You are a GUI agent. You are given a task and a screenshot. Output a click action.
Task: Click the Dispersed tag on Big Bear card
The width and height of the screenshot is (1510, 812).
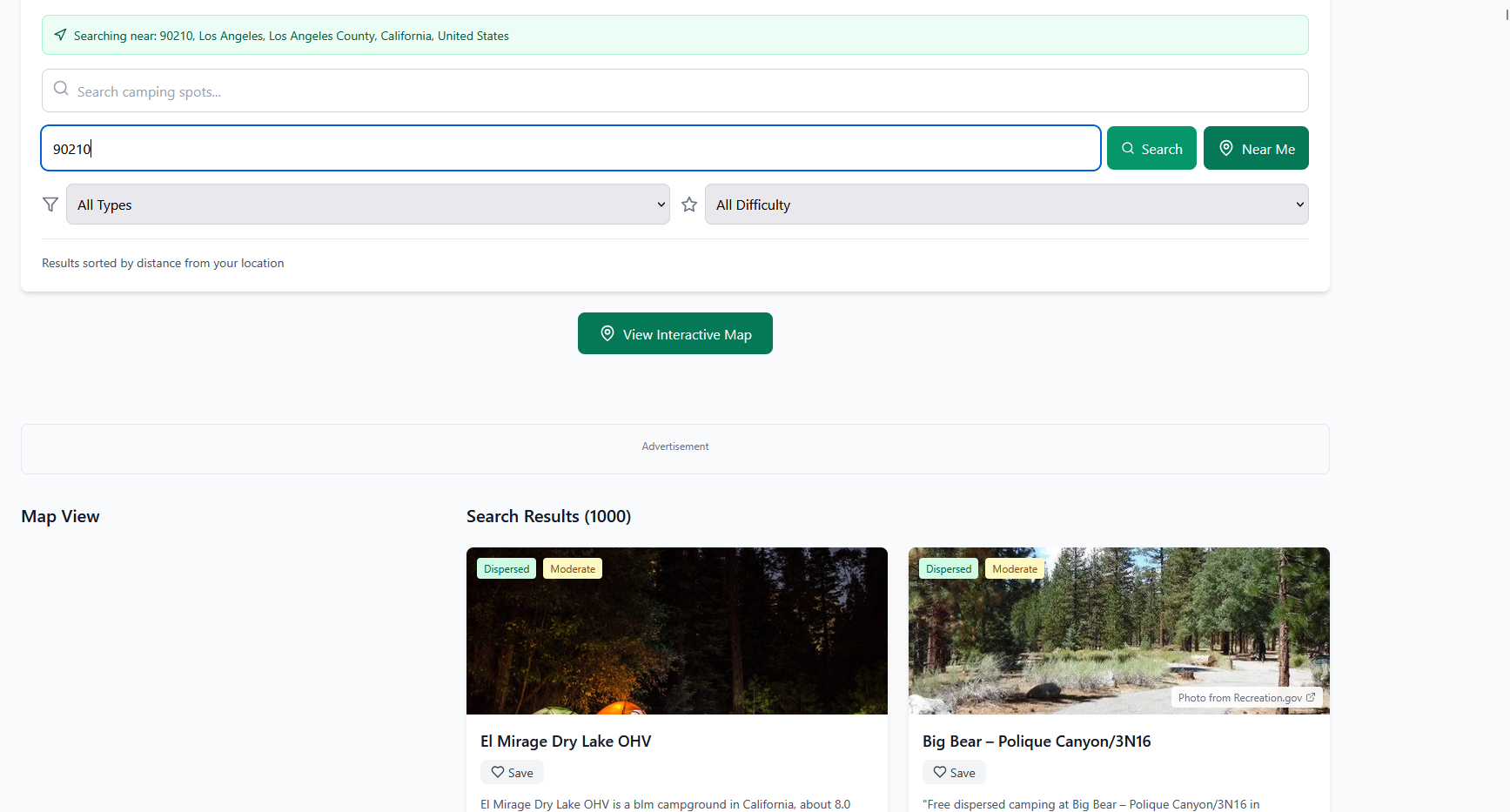pyautogui.click(x=949, y=568)
